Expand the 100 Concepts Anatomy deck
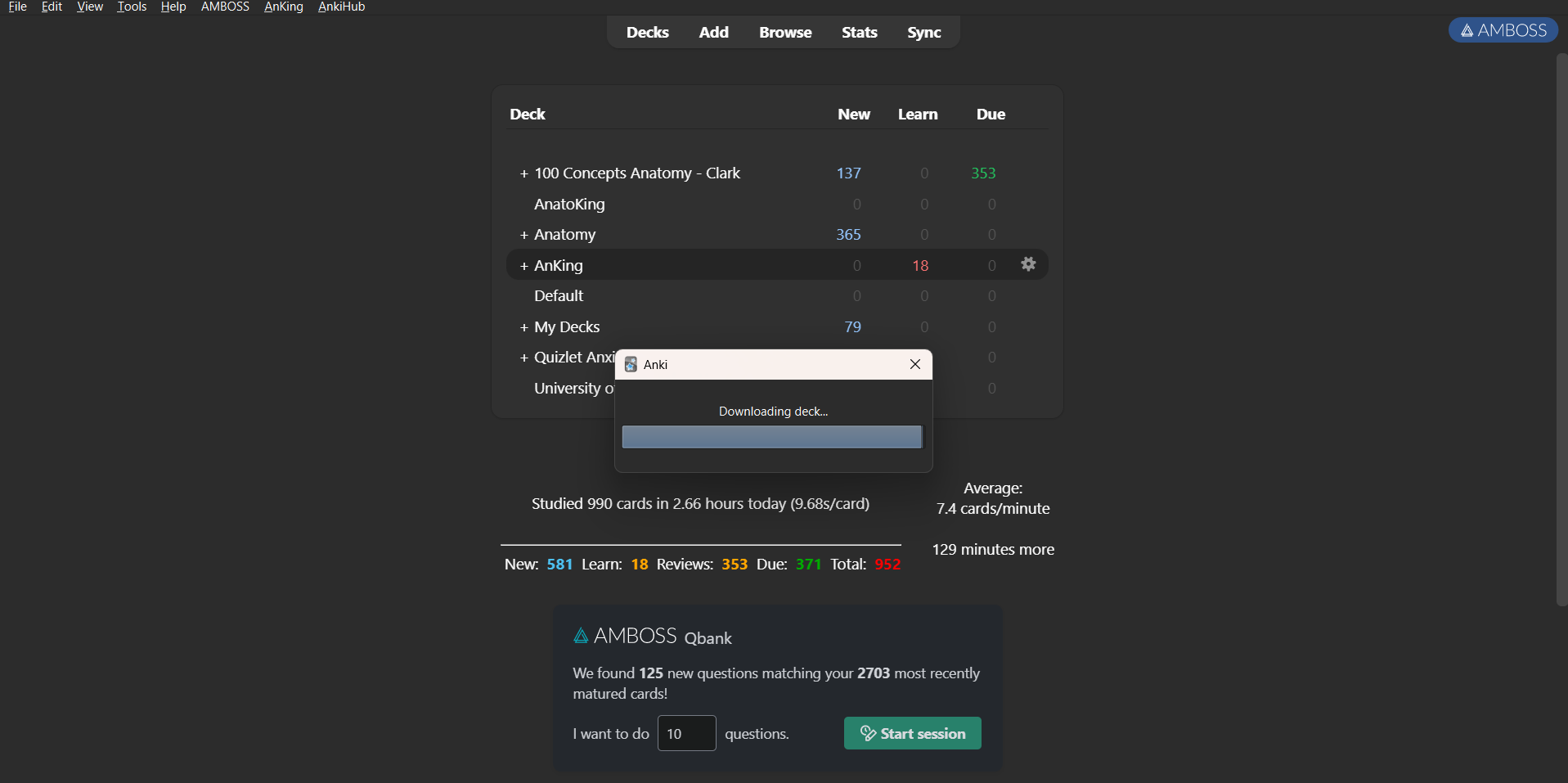 click(524, 173)
